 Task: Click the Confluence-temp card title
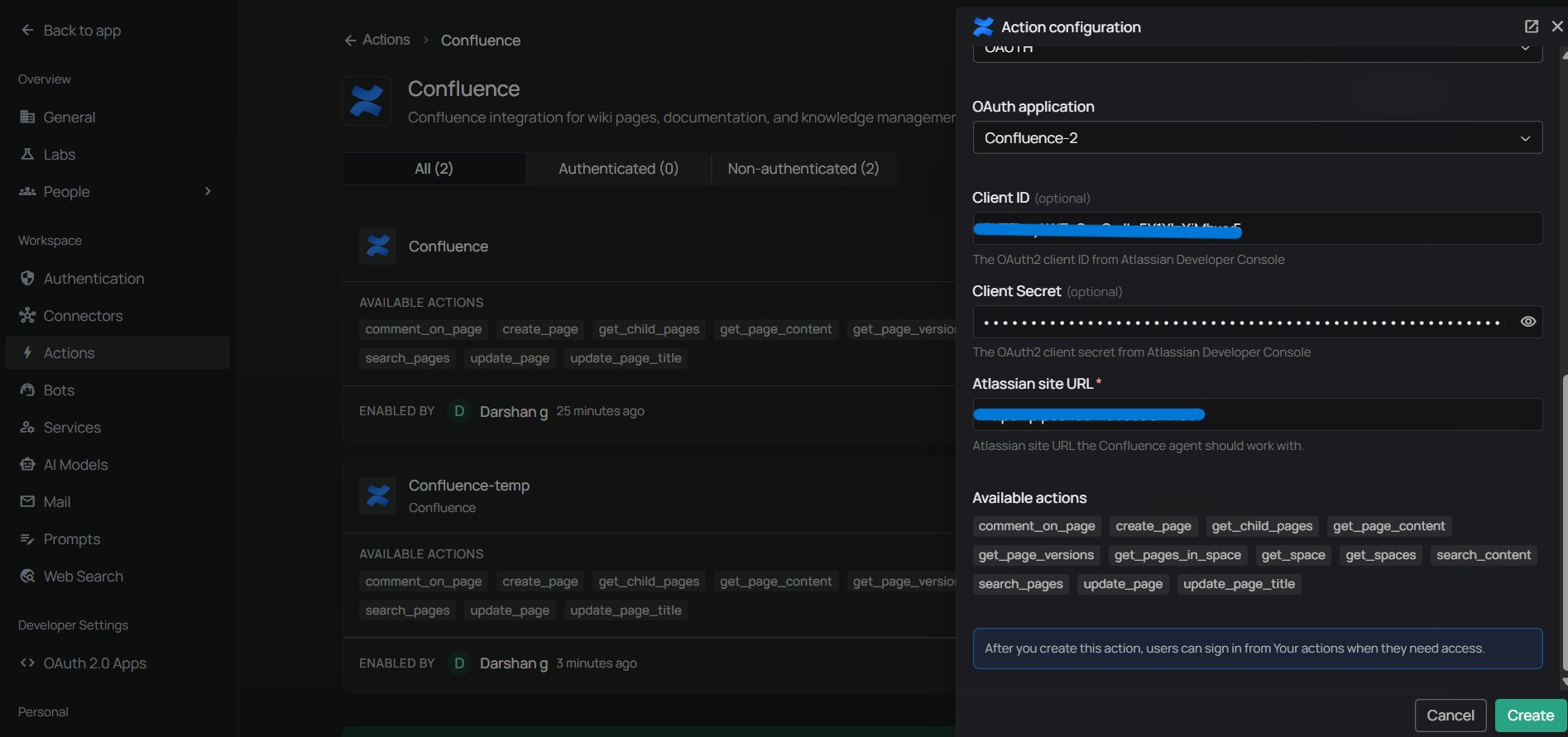pyautogui.click(x=469, y=486)
